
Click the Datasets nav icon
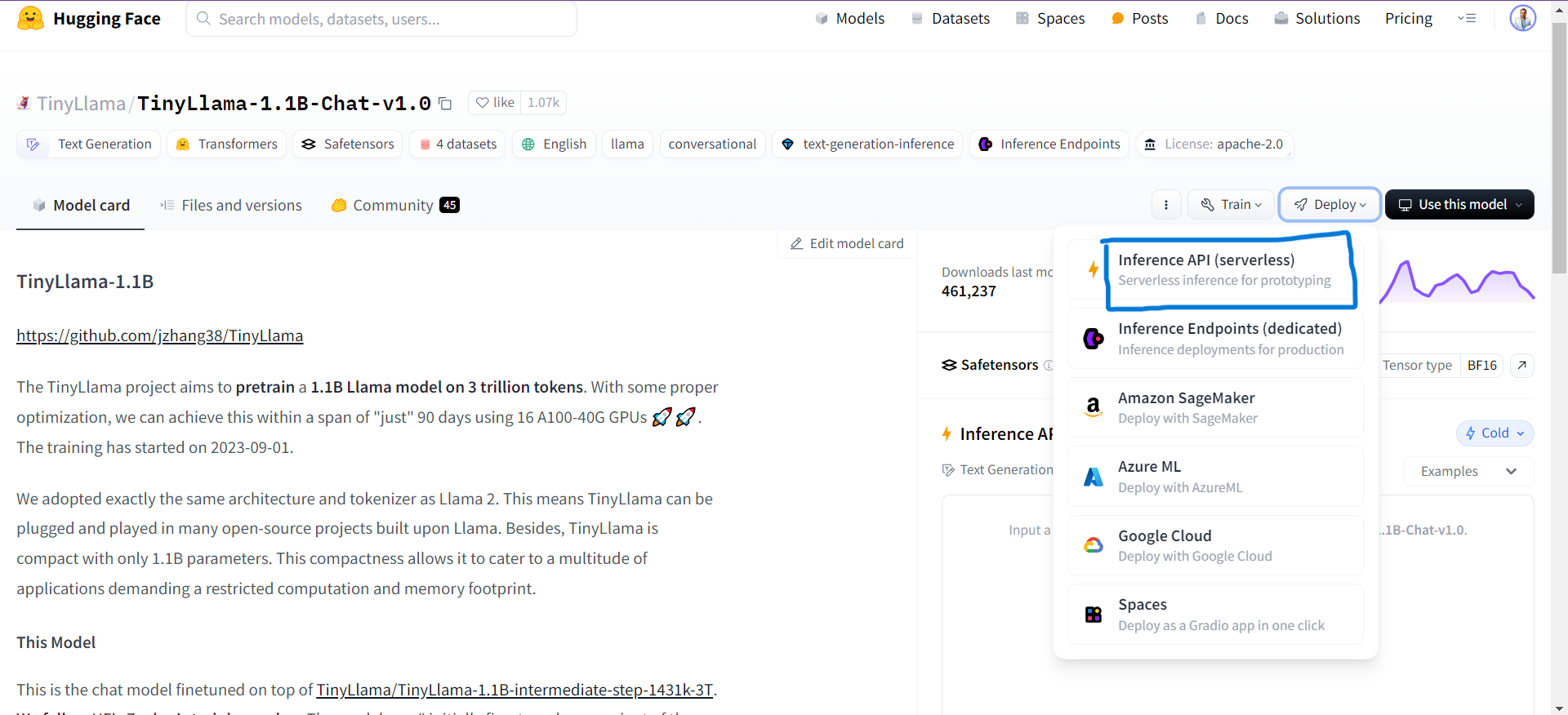click(x=917, y=18)
